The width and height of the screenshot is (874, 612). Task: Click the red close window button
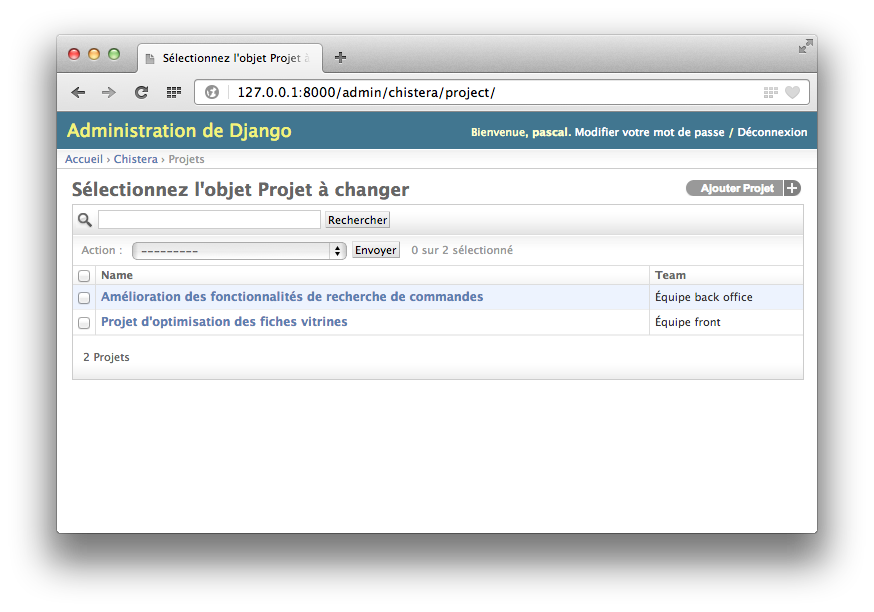pyautogui.click(x=74, y=54)
